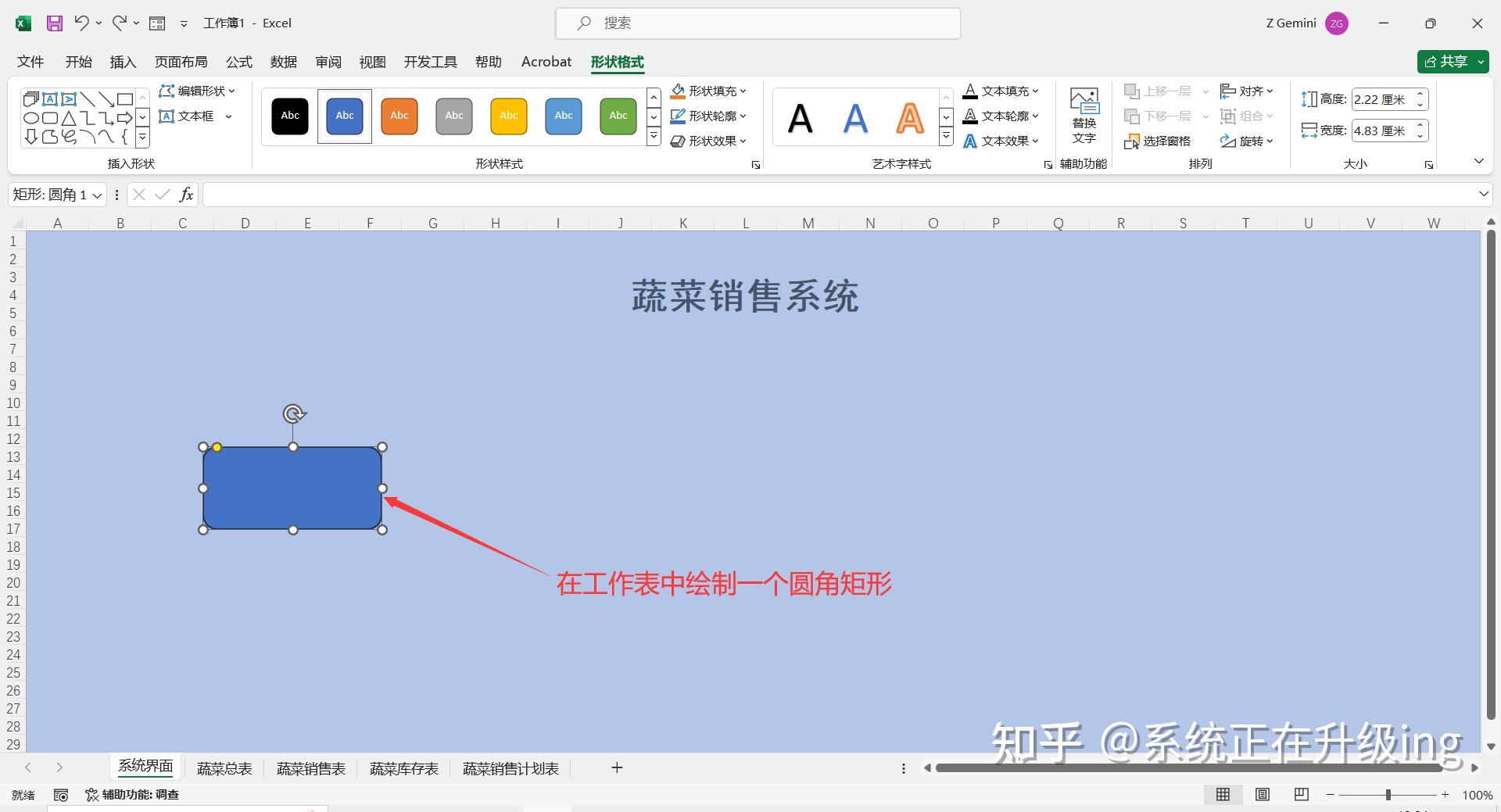Click the Alt Text (替换文字) button
Viewport: 1501px width, 812px height.
coord(1084,116)
